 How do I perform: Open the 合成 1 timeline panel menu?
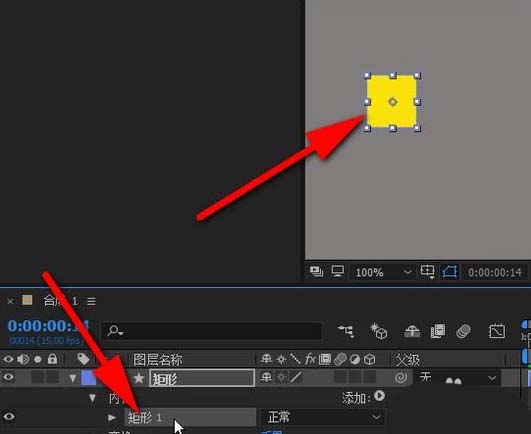tap(91, 301)
